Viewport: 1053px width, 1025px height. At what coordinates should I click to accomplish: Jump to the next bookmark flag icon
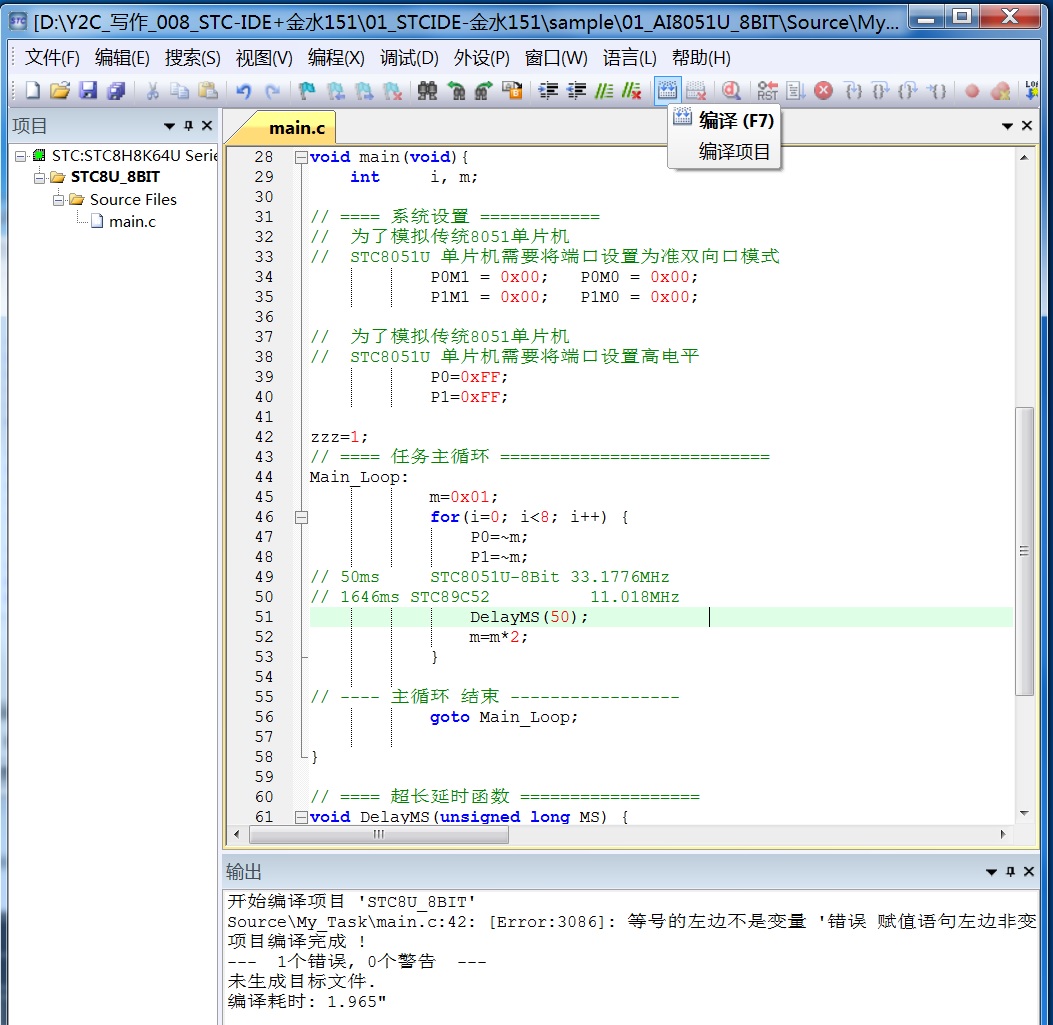pyautogui.click(x=363, y=90)
